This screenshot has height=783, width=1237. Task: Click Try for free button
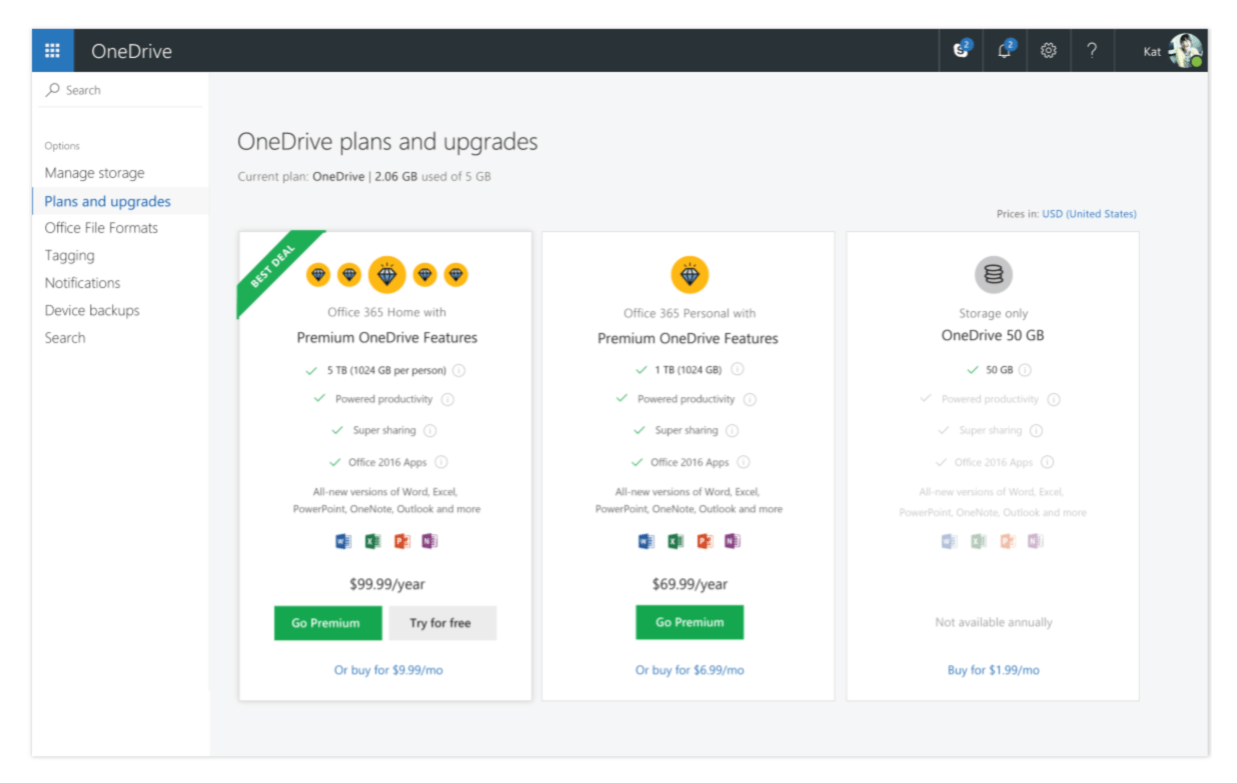[x=442, y=622]
